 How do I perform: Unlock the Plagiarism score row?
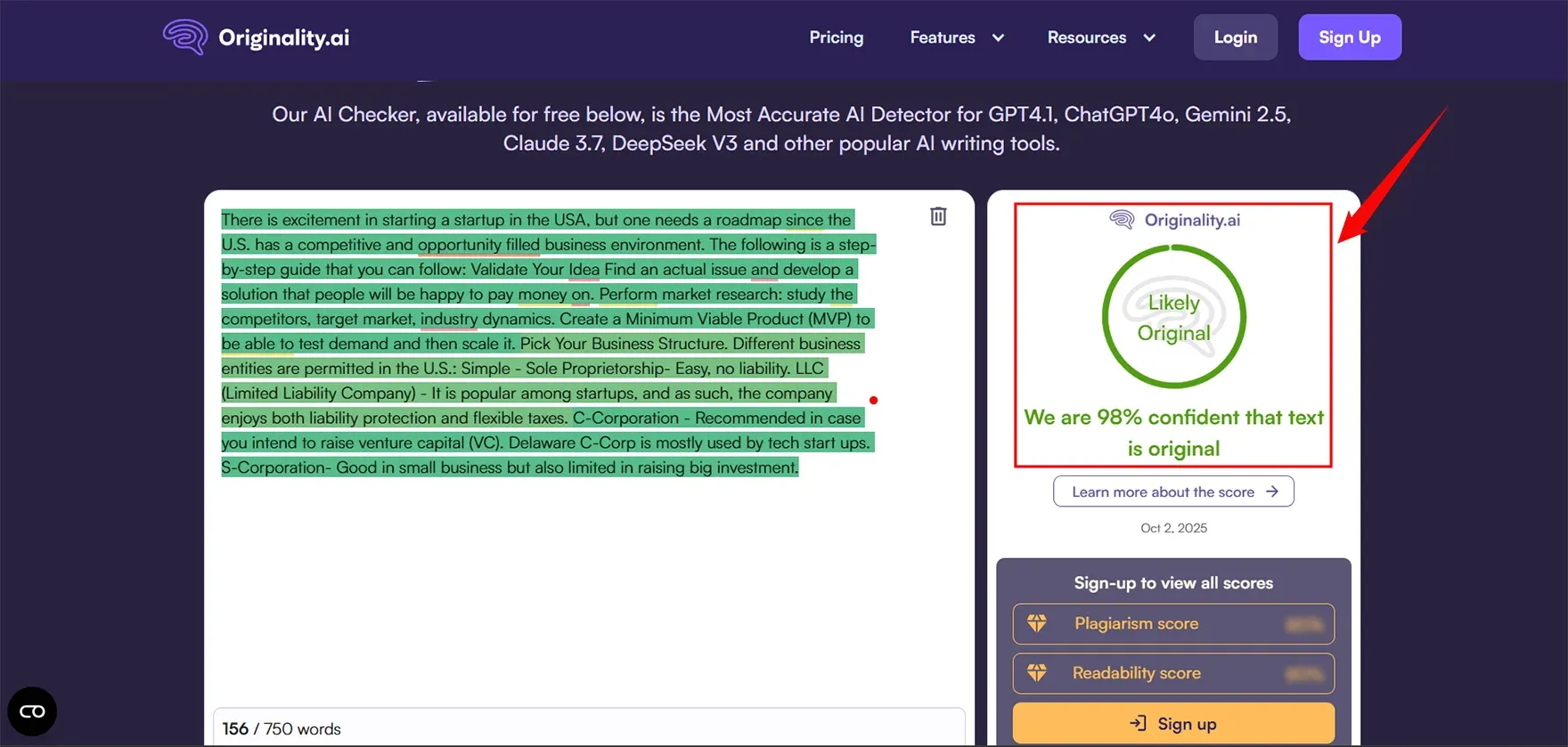[1172, 623]
